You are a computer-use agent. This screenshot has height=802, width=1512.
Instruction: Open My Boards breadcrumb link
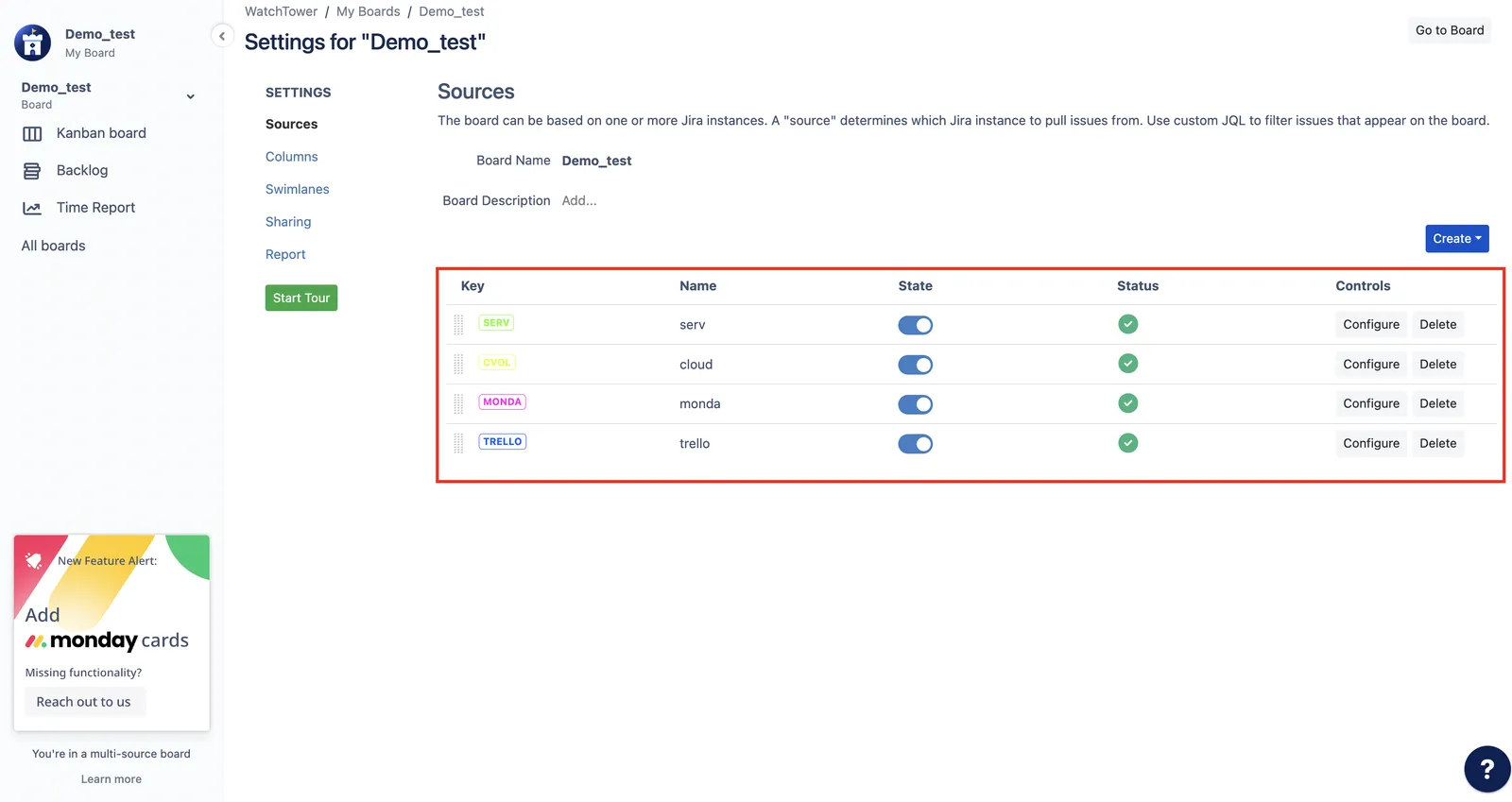click(369, 11)
